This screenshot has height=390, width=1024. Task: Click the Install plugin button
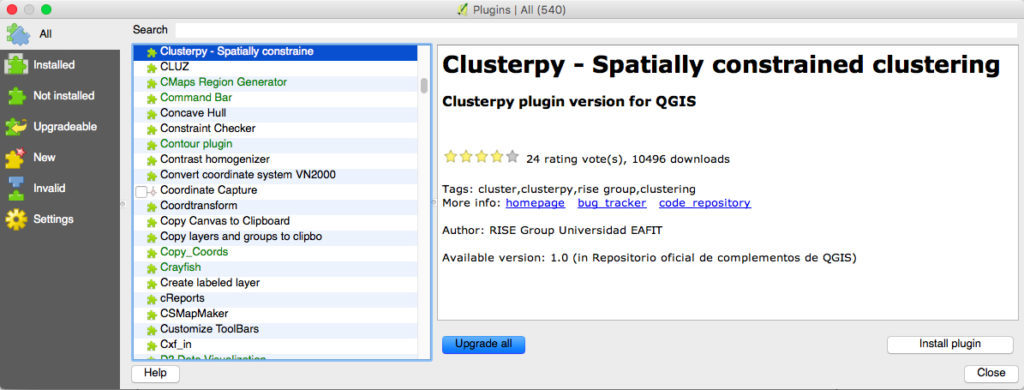[950, 344]
